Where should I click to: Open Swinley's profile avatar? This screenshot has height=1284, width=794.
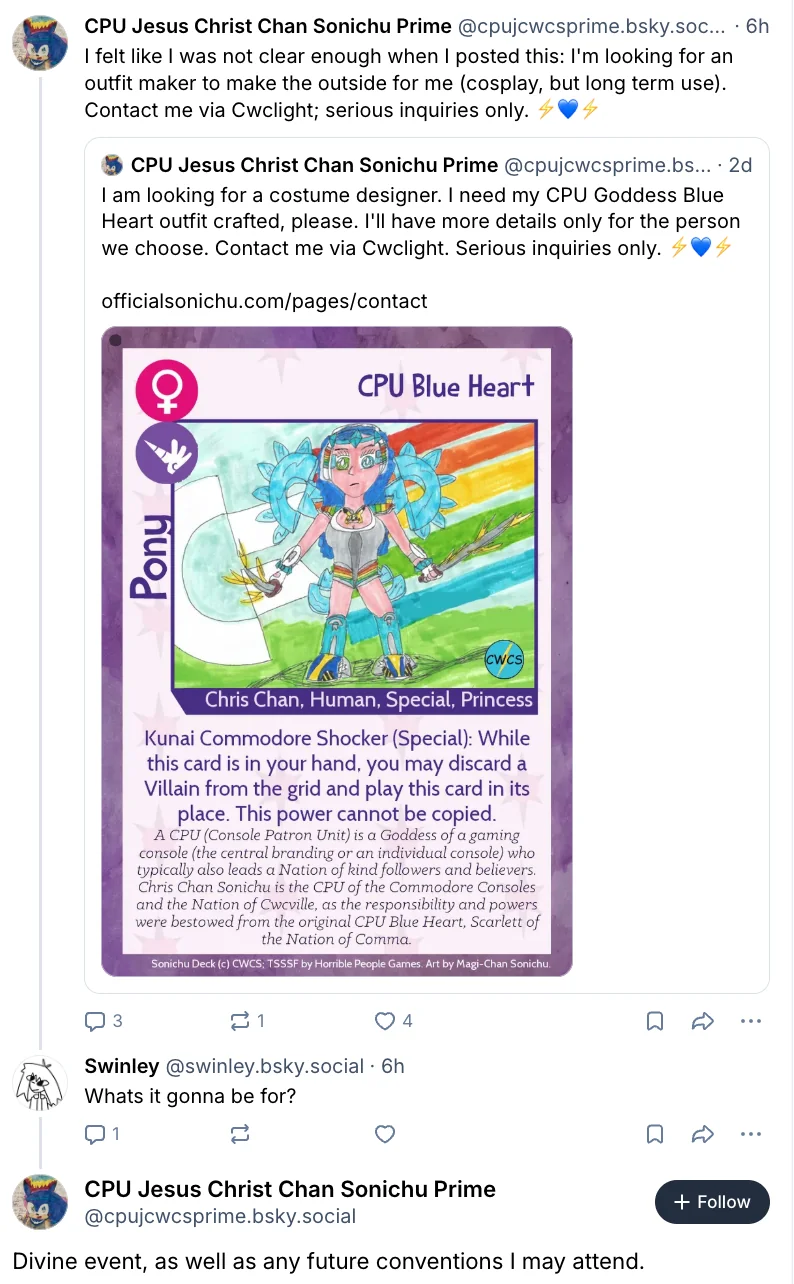[40, 1084]
